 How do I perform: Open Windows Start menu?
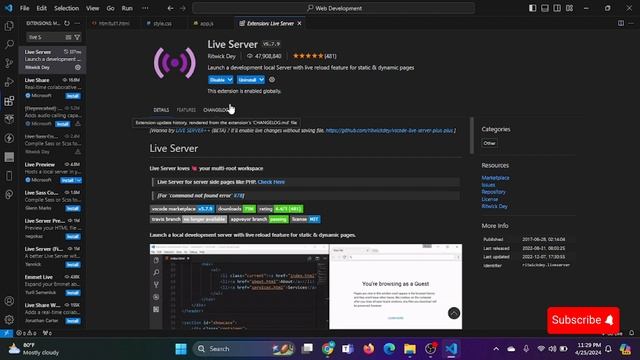coord(181,349)
